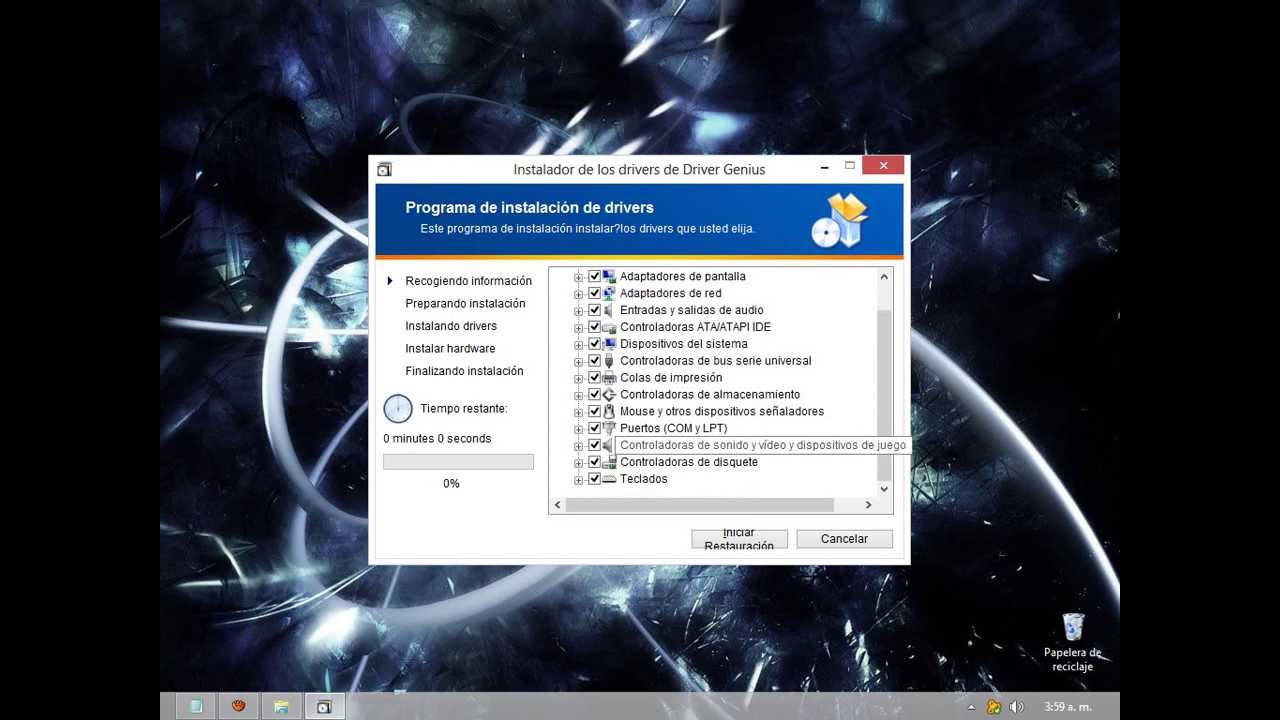Screen dimensions: 1280x720
Task: Click the Entradas y salidas de audio speaker icon
Action: (609, 310)
